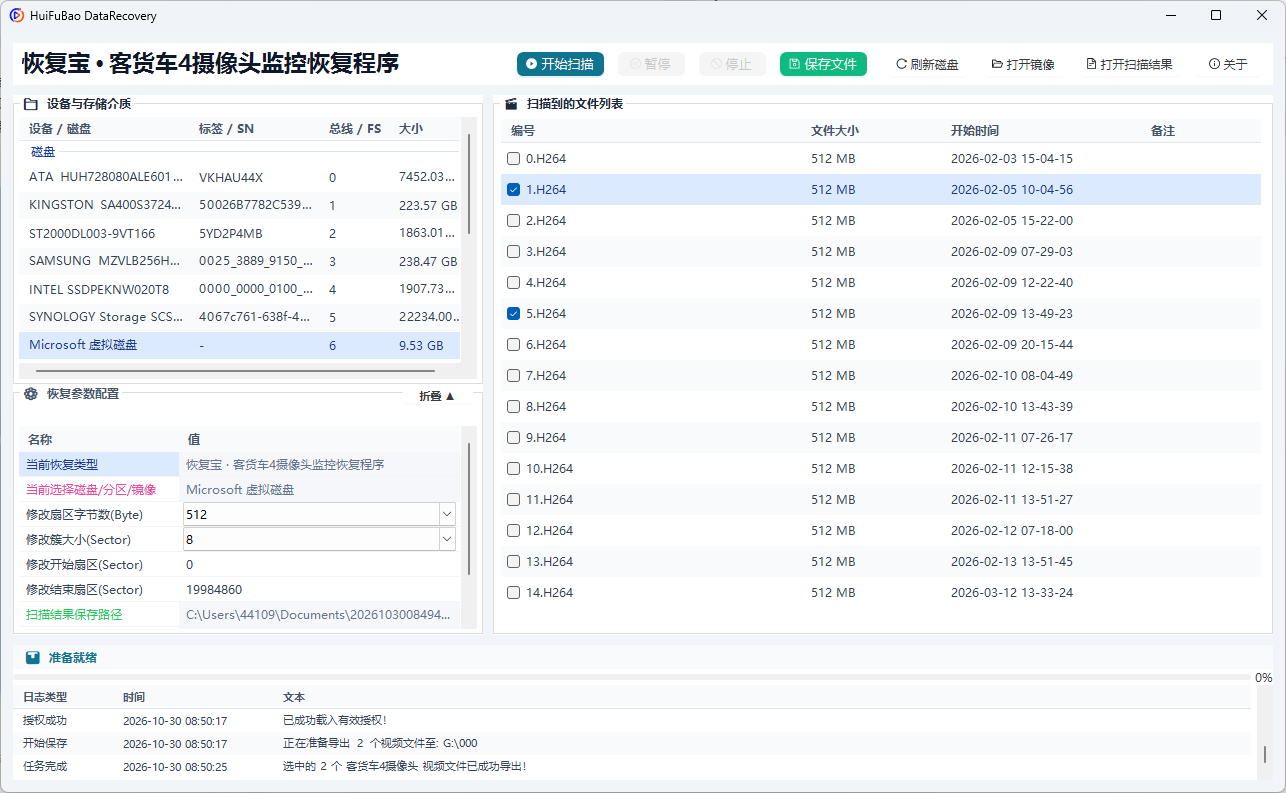Select the 14.H264 checkbox
1286x793 pixels.
(514, 593)
